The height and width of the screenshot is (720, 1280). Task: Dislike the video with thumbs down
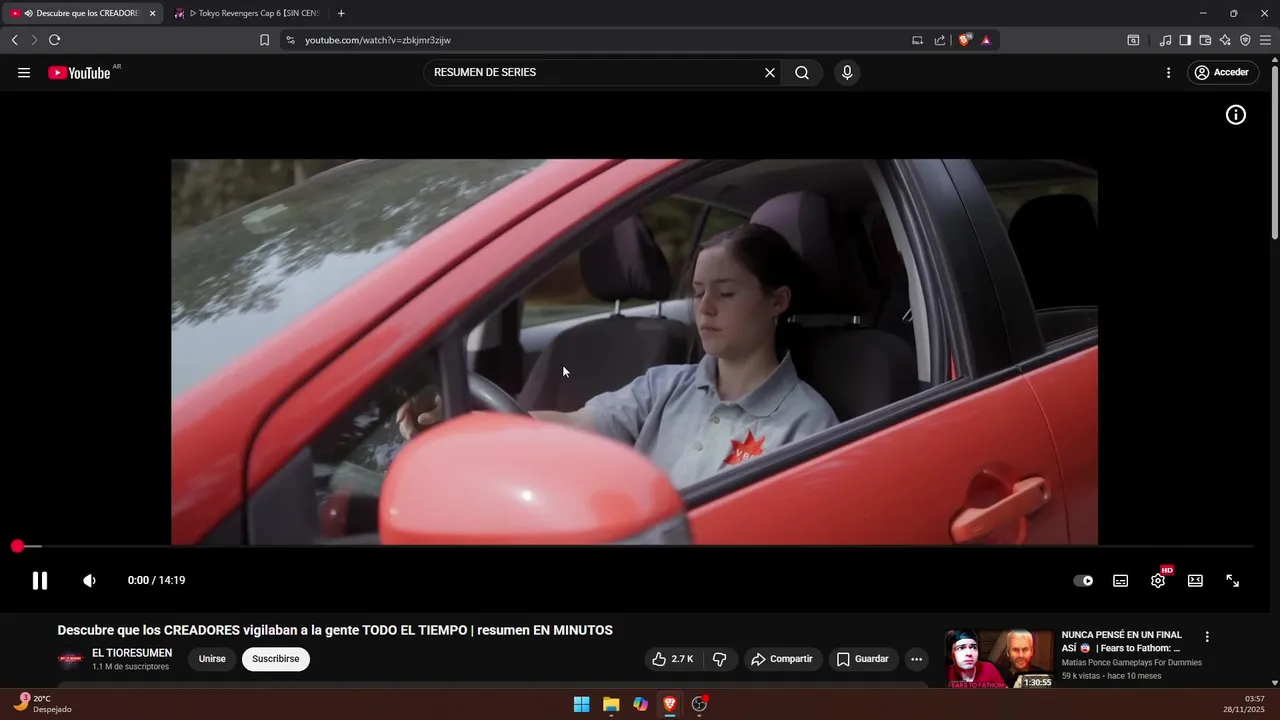click(719, 659)
